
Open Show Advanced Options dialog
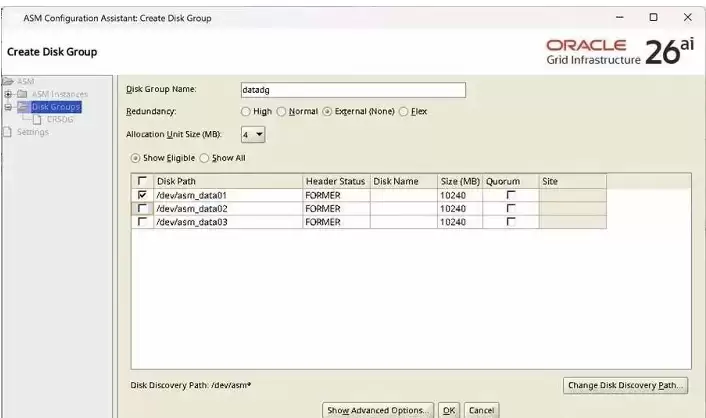pos(378,410)
